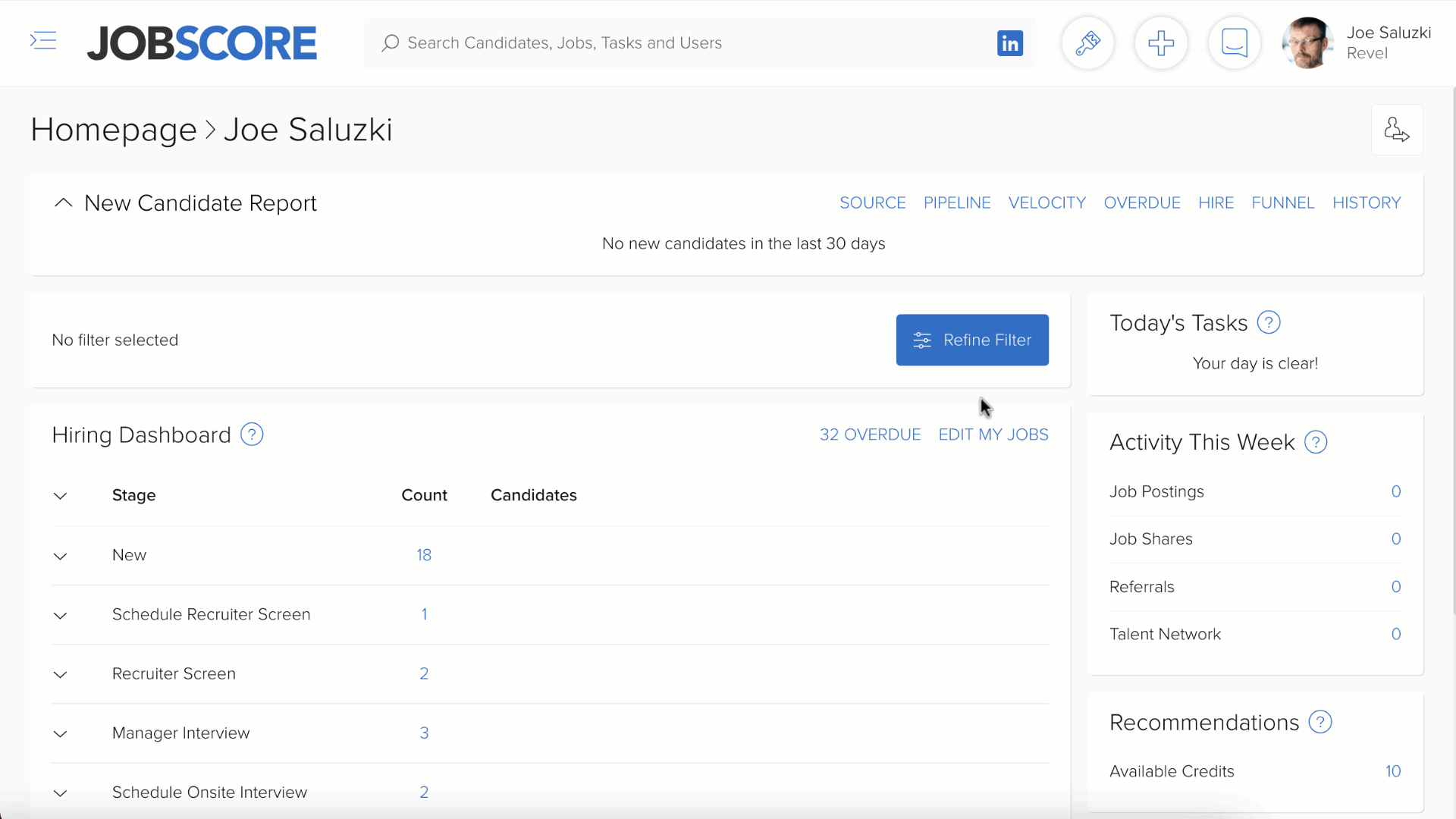Viewport: 1456px width, 819px height.
Task: Click the Stage column header
Action: (x=134, y=496)
